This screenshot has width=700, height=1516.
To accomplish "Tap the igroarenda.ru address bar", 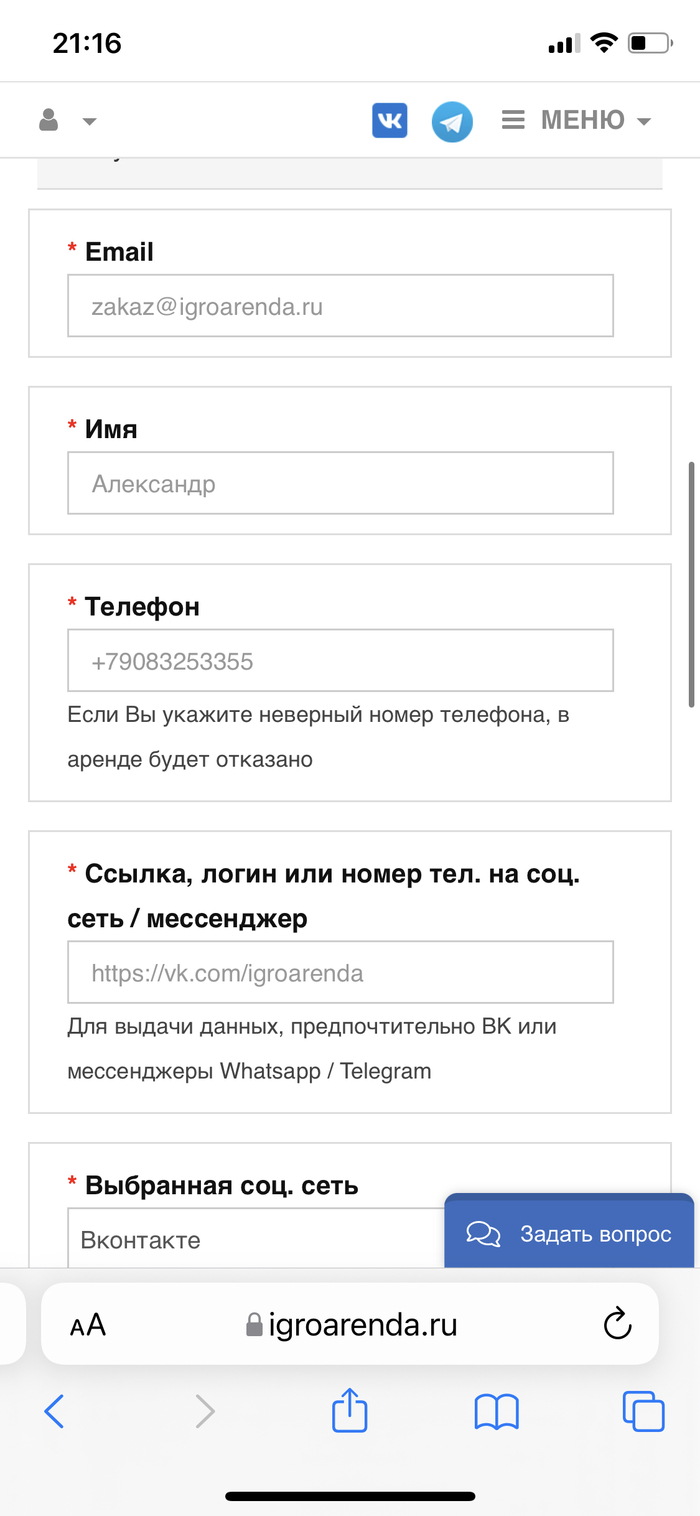I will click(352, 1325).
